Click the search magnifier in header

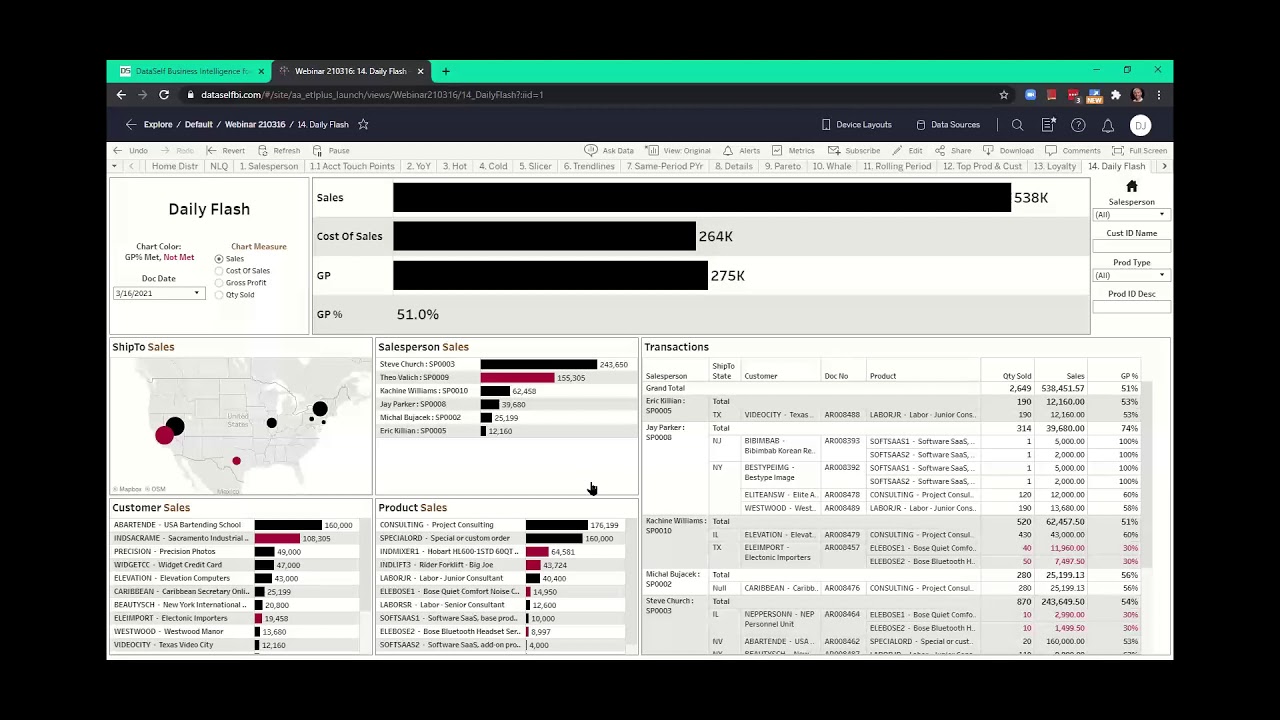(x=1017, y=125)
